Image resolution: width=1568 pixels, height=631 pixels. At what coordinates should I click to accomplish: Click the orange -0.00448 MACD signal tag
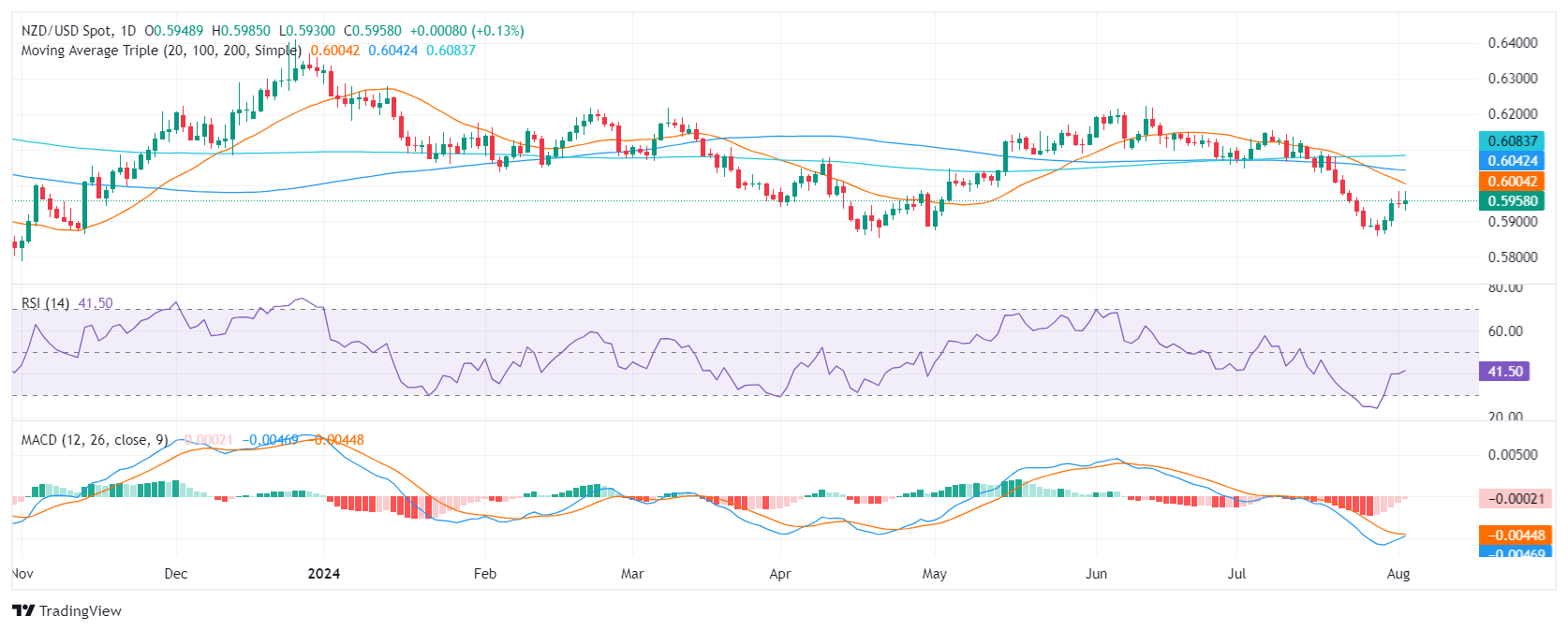click(1516, 535)
